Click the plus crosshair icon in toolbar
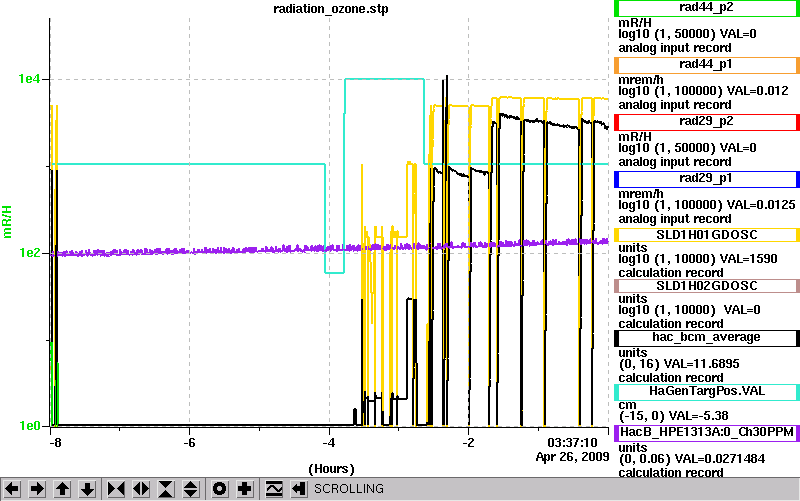The height and width of the screenshot is (501, 800). point(245,489)
